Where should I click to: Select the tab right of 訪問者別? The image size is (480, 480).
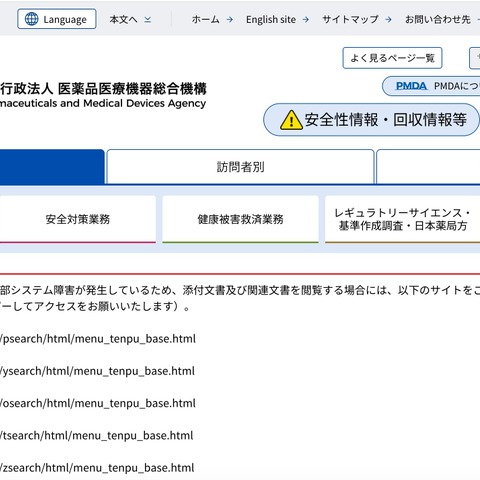click(x=428, y=167)
